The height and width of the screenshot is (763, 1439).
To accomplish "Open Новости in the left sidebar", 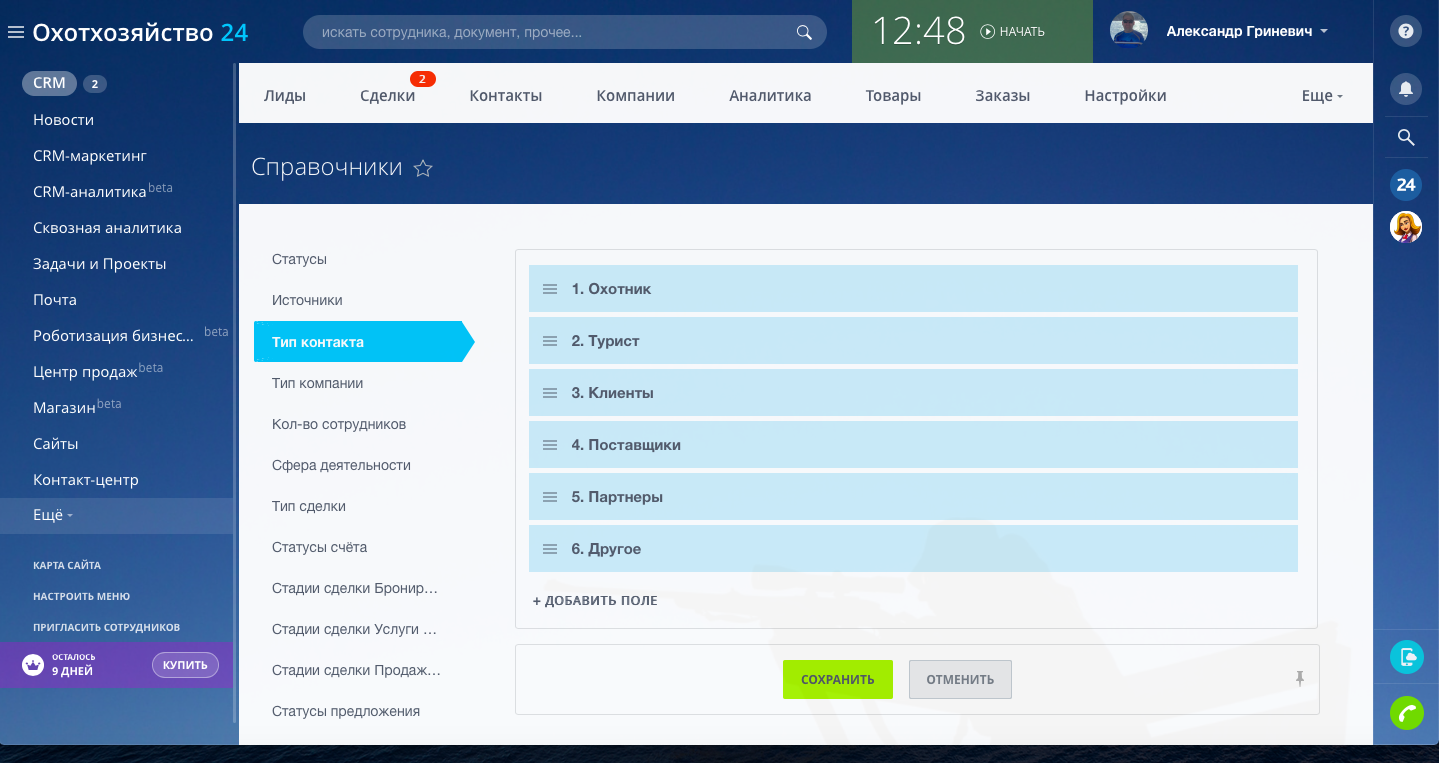I will [64, 120].
